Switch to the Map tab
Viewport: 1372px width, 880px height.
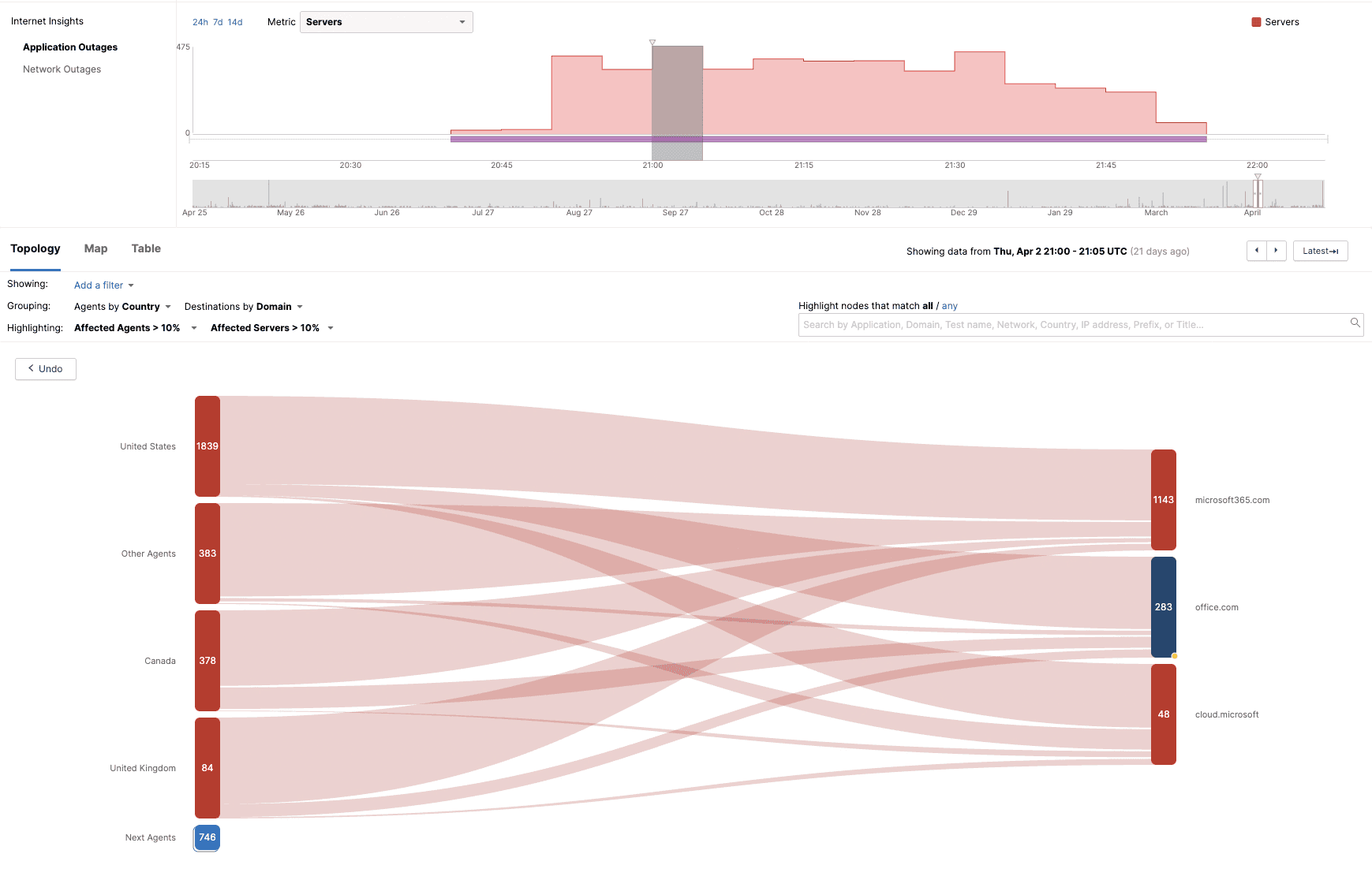[95, 248]
